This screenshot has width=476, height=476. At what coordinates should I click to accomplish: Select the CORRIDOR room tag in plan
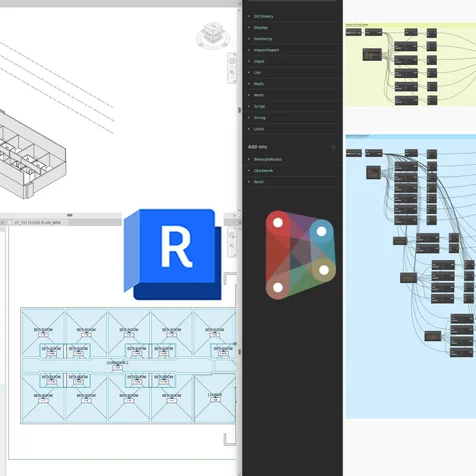(117, 365)
